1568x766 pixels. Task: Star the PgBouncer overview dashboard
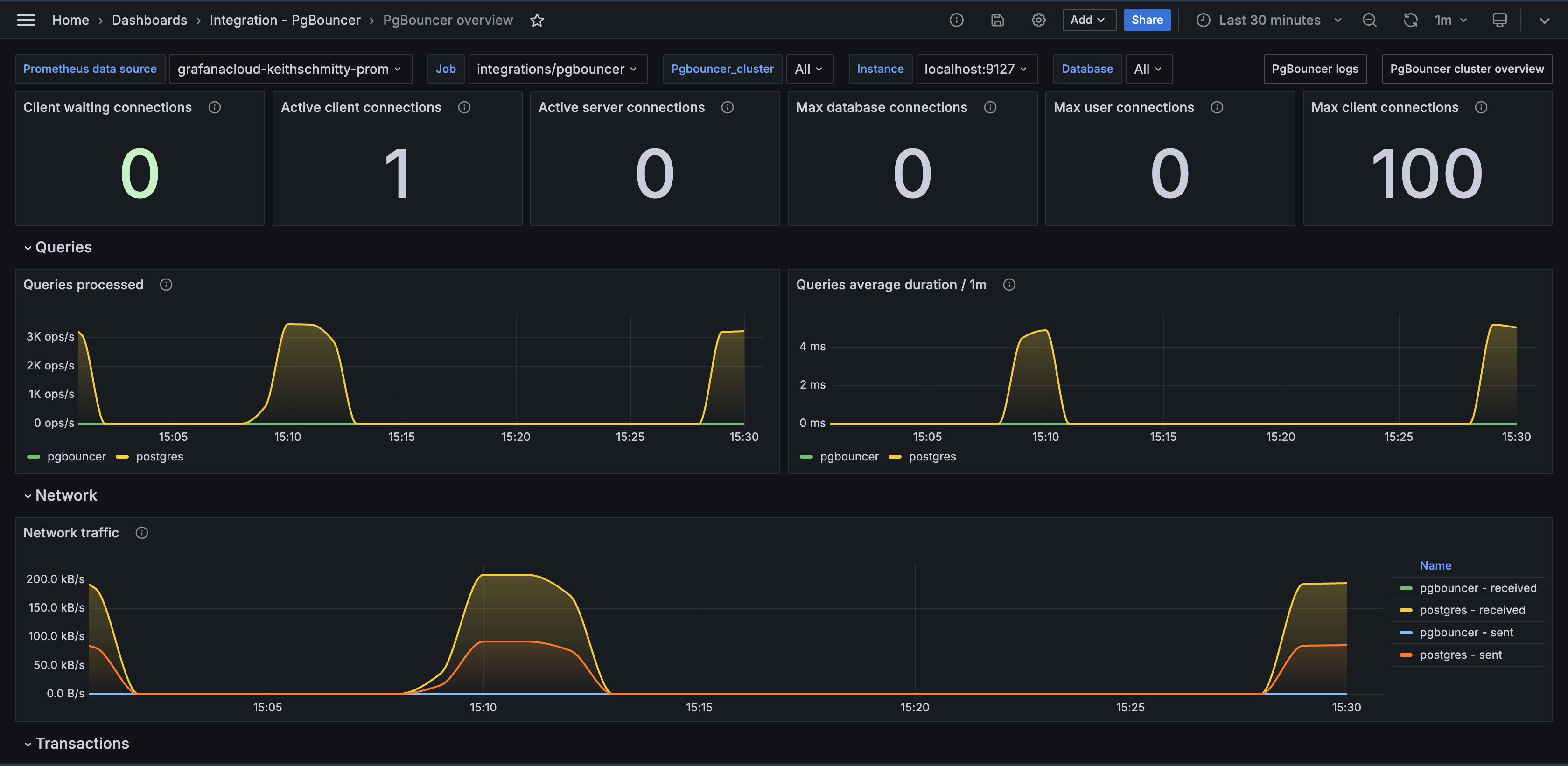pyautogui.click(x=537, y=20)
